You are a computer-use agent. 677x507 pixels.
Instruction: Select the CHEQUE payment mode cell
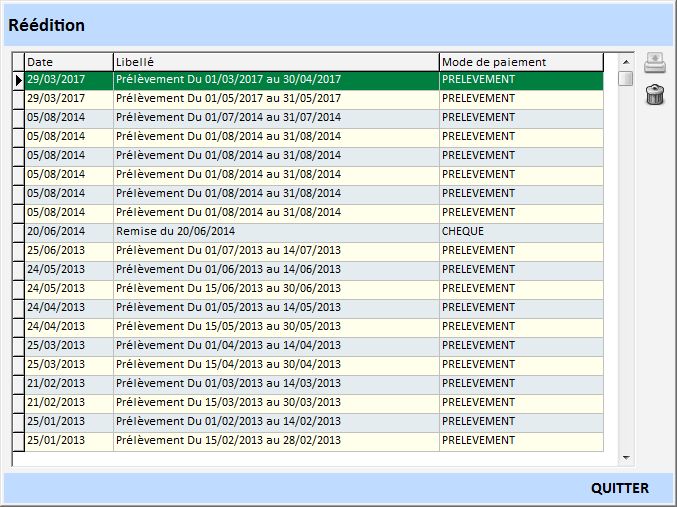tap(520, 231)
